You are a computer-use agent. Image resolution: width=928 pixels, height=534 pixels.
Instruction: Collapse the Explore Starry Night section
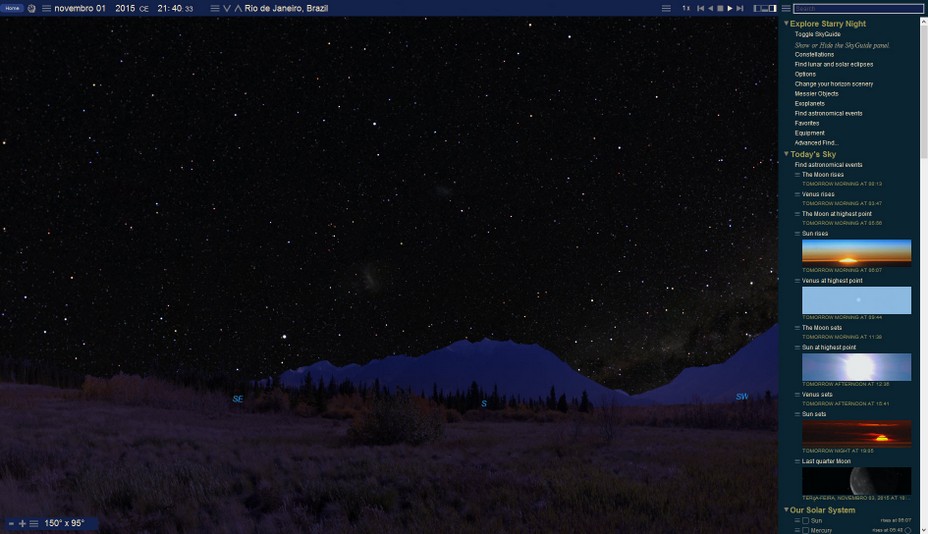(786, 24)
